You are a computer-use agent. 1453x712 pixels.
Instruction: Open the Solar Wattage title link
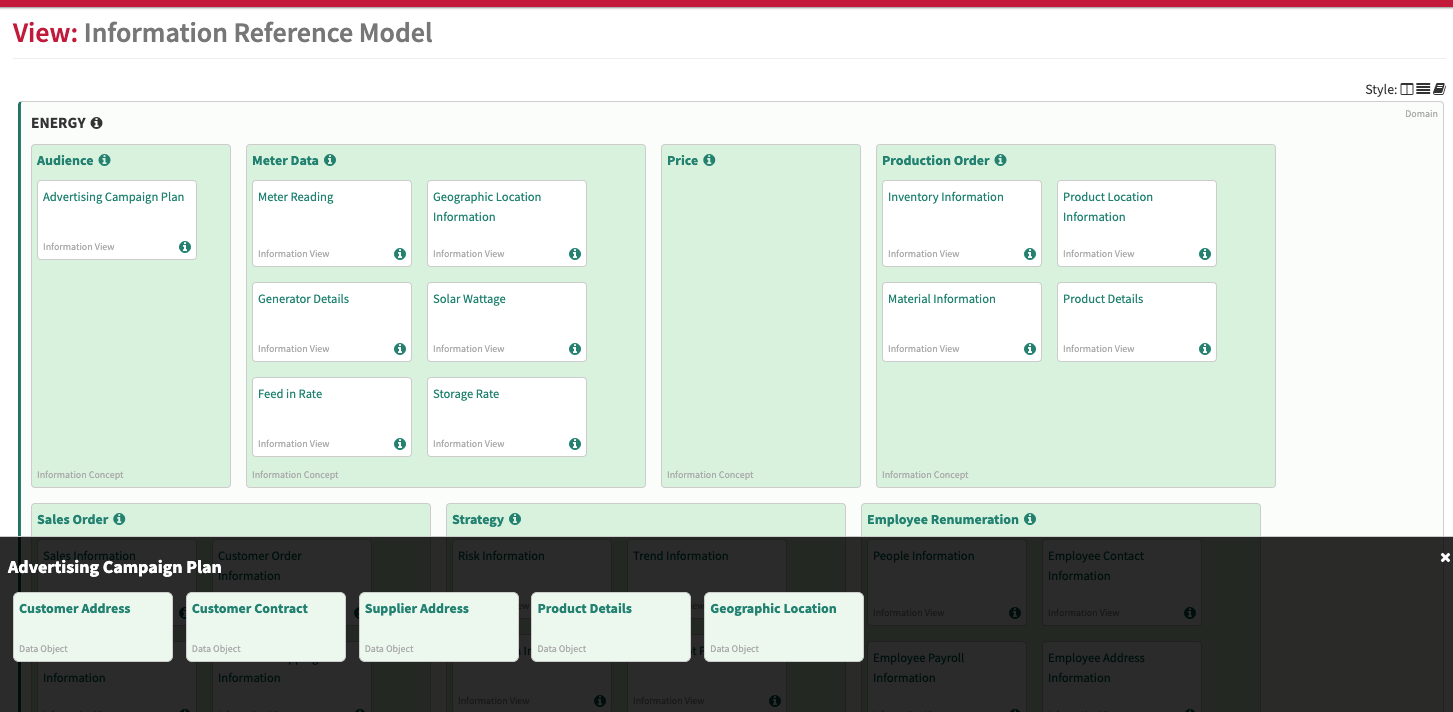469,299
